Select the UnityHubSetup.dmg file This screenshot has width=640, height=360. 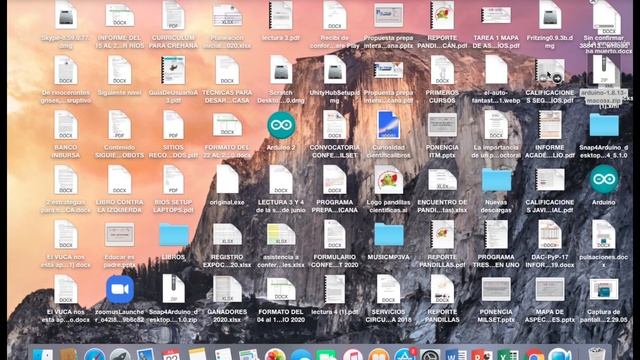coord(335,71)
